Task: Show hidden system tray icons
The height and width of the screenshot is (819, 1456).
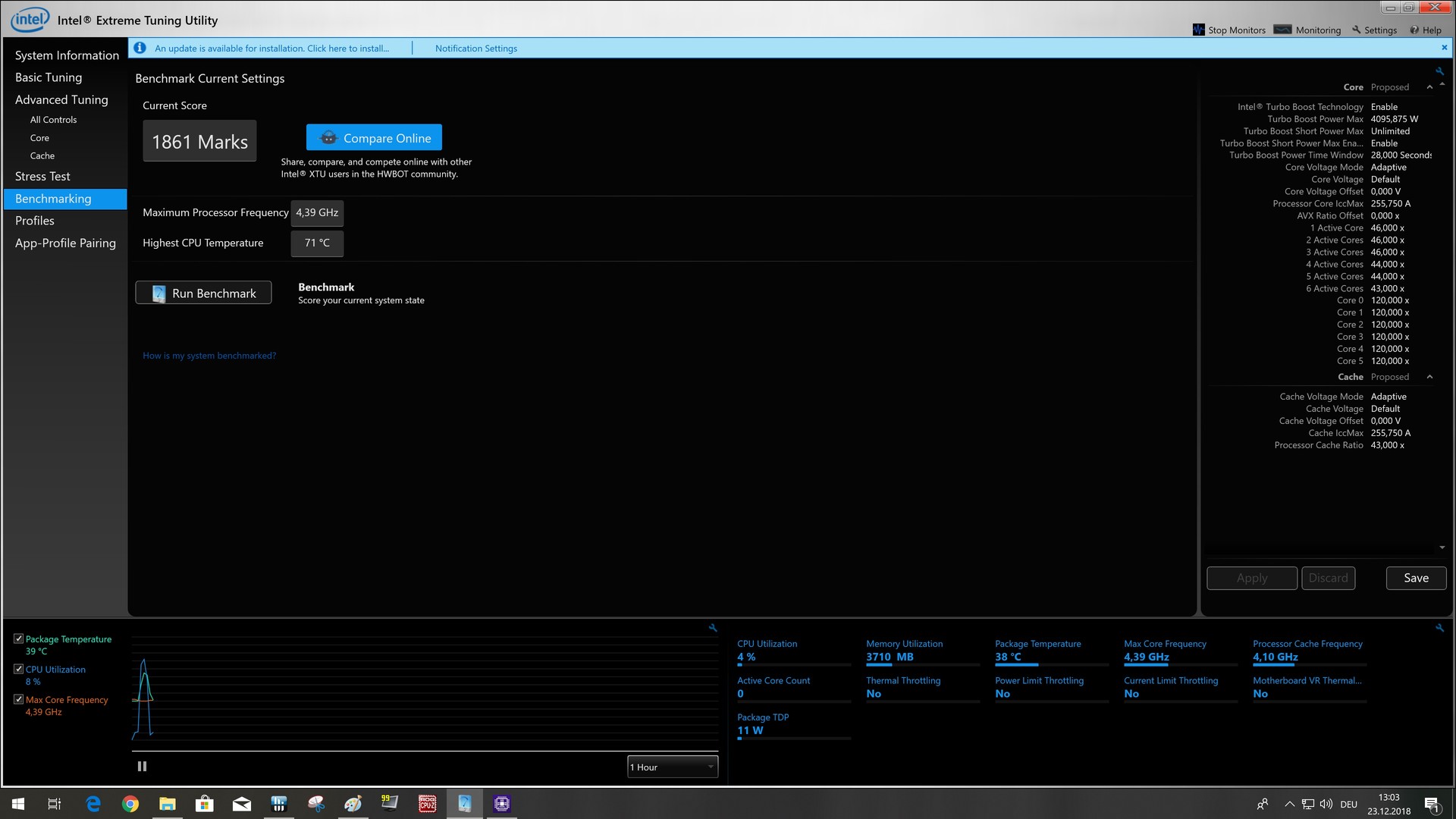Action: coord(1289,804)
